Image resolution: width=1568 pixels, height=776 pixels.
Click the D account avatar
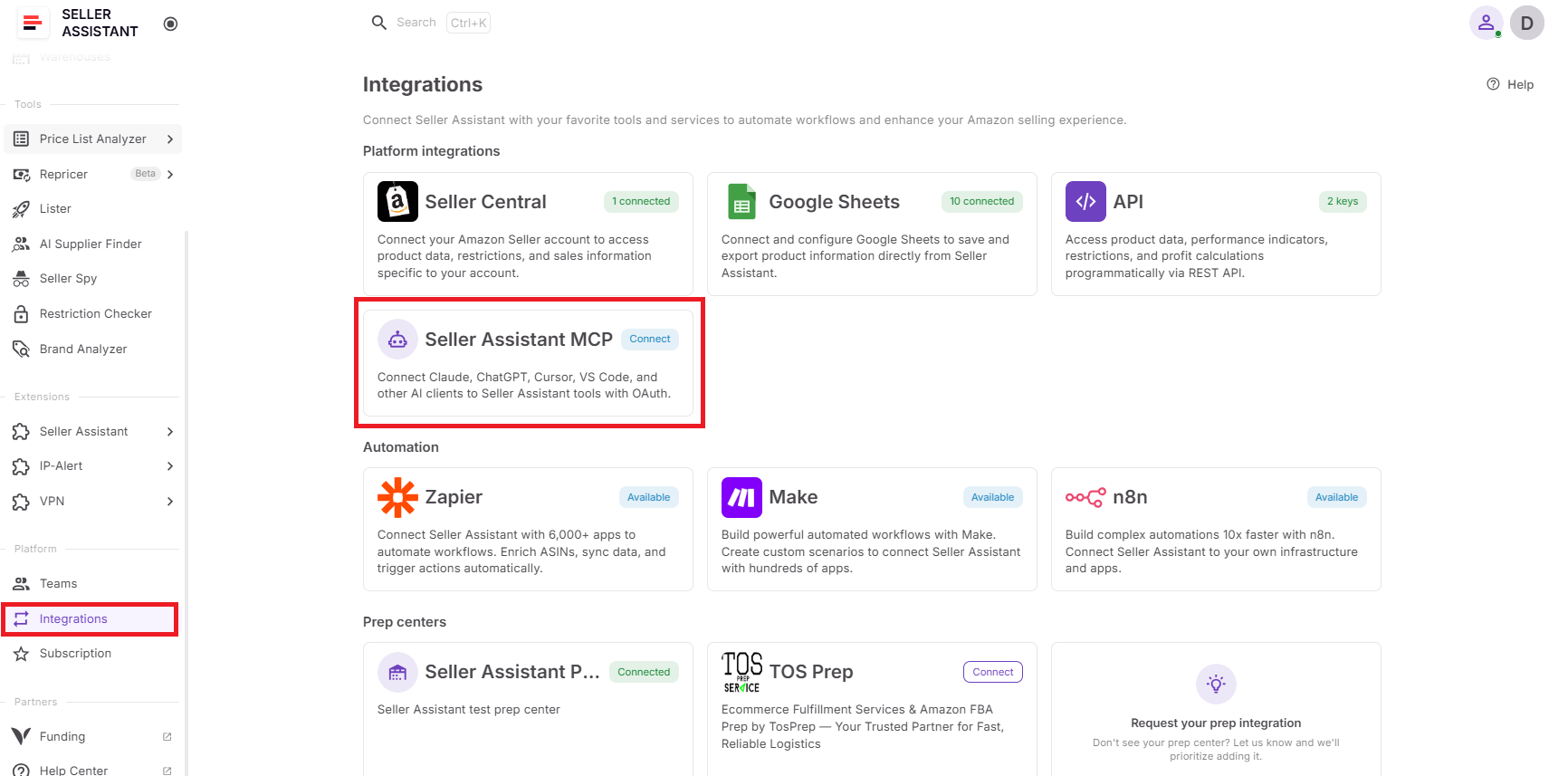(x=1527, y=23)
